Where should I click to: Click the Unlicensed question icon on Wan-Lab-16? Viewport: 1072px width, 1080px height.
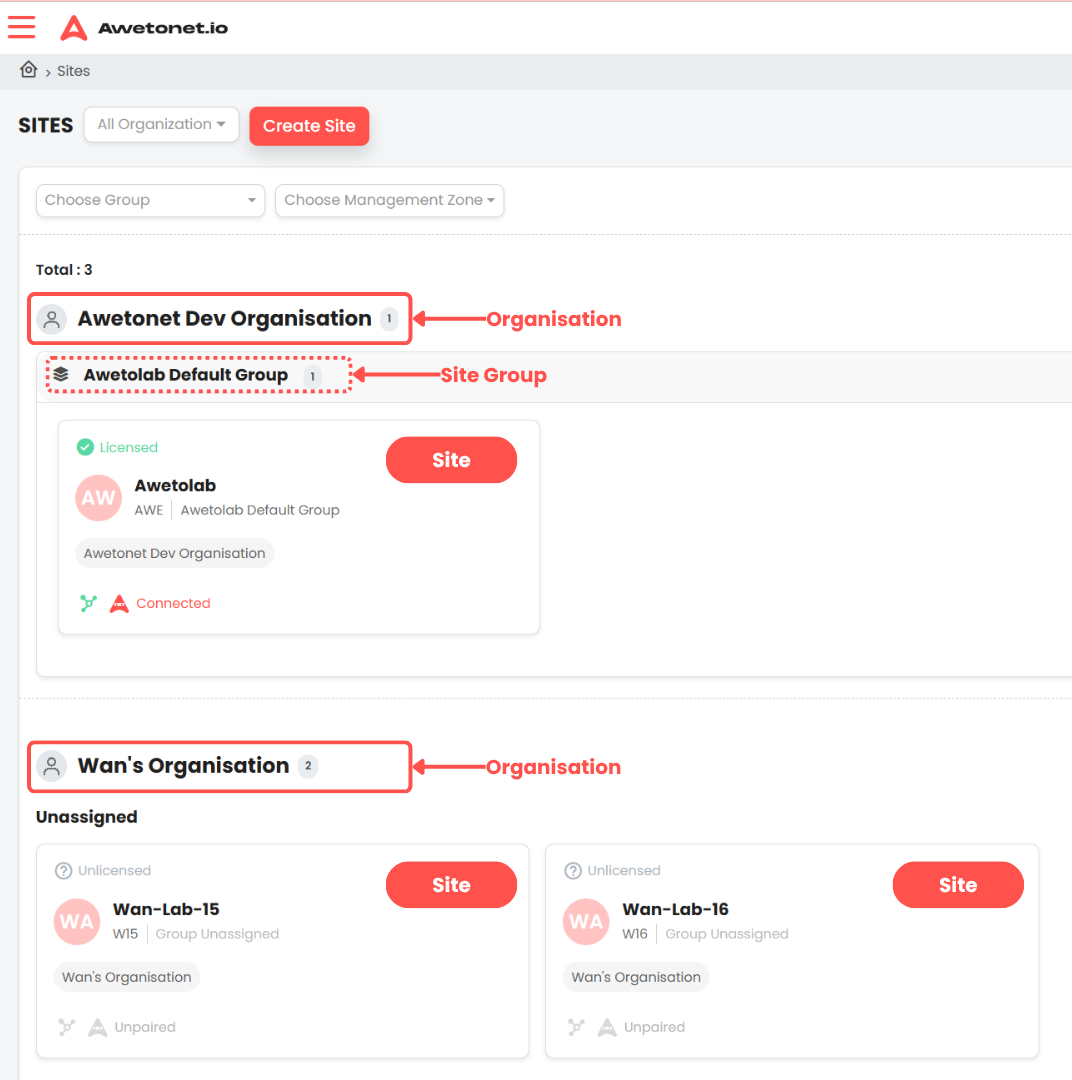(573, 871)
